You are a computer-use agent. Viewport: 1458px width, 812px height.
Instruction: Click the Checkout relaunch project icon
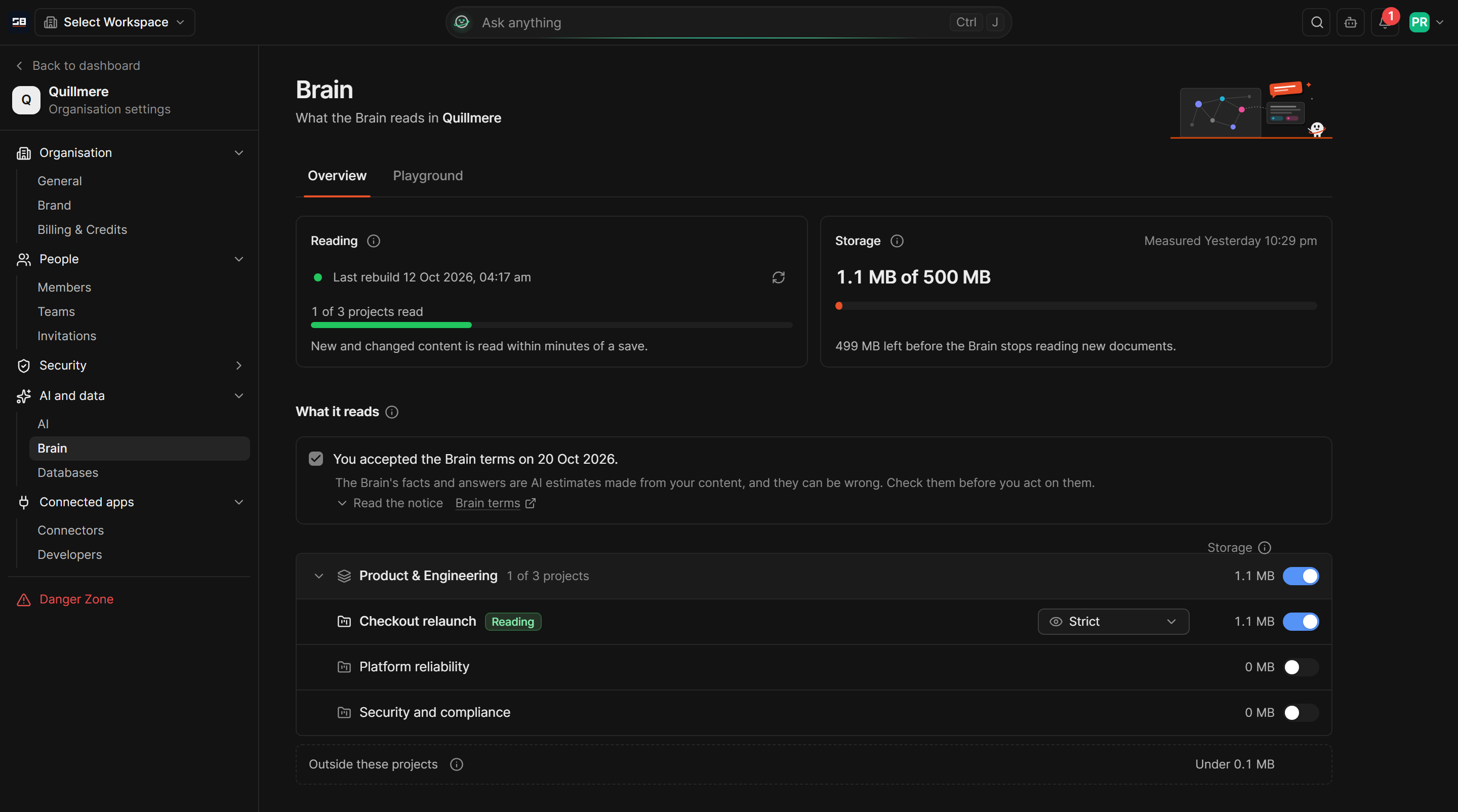[x=344, y=621]
